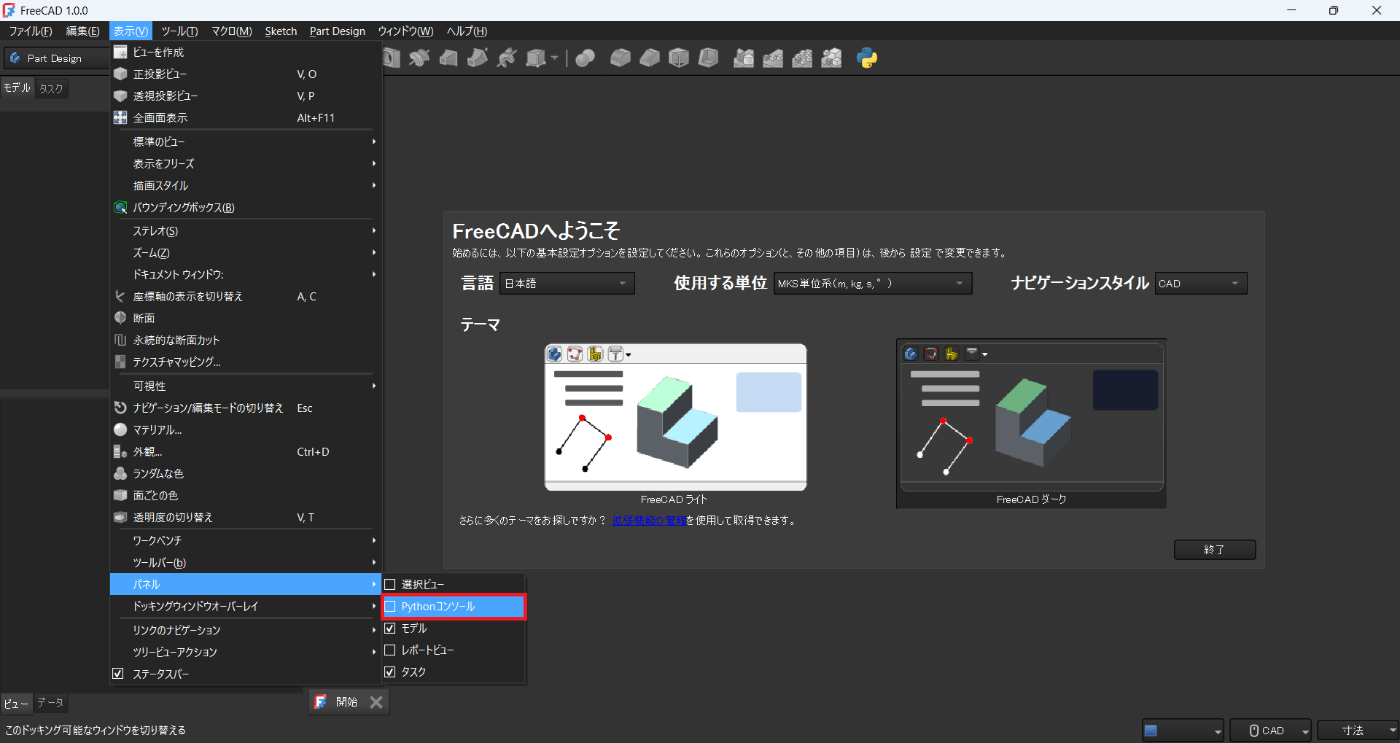Expand the ワークベンチ submenu entry
The width and height of the screenshot is (1400, 743).
(x=246, y=540)
